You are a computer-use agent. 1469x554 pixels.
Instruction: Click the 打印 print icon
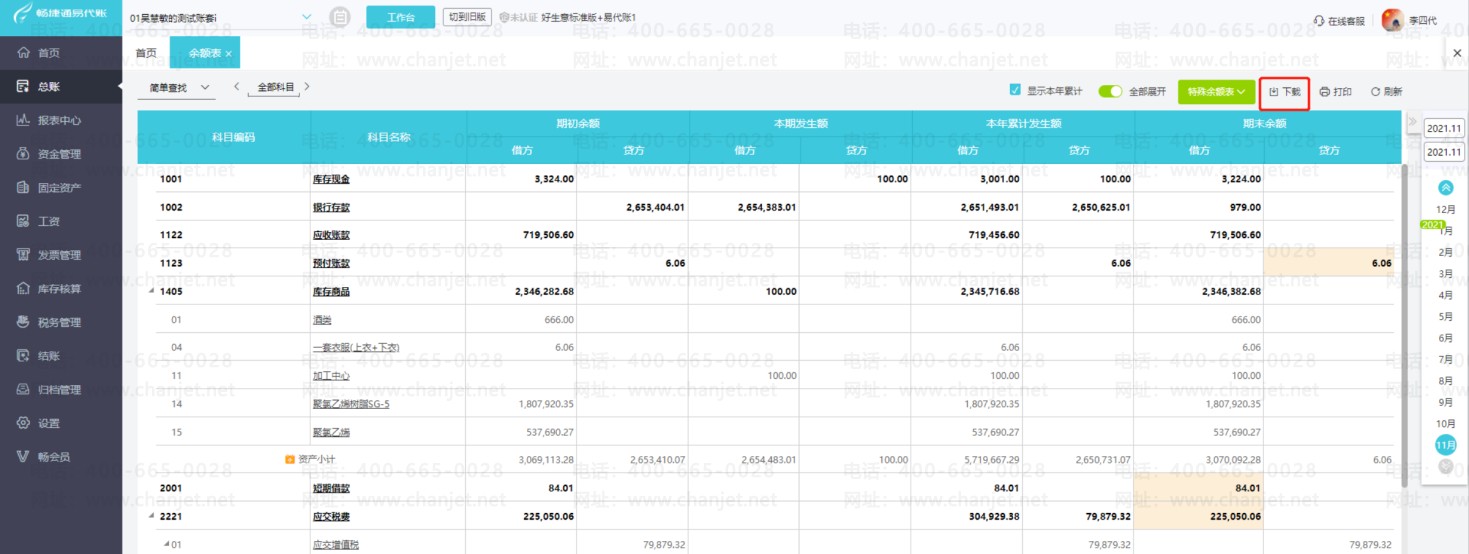(x=1335, y=92)
